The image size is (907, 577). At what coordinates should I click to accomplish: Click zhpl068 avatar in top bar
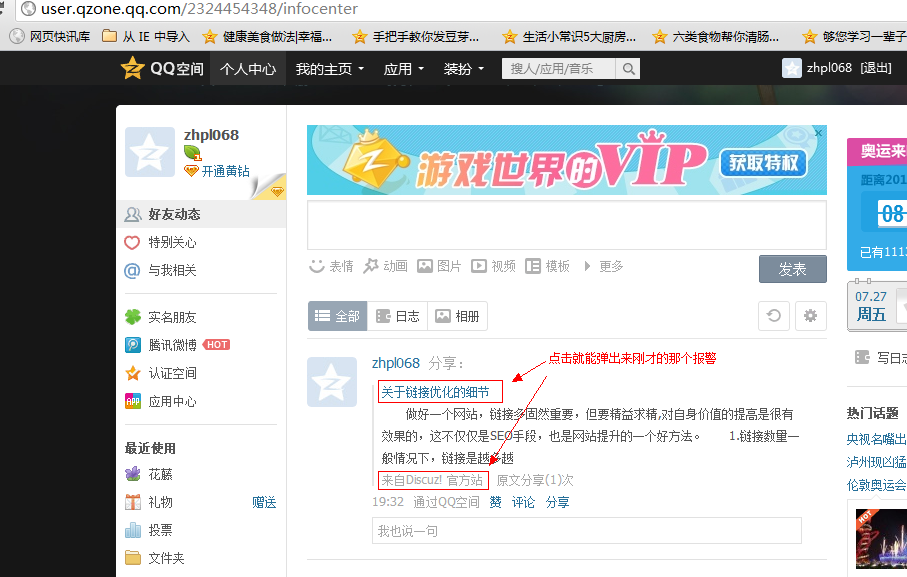click(x=791, y=68)
